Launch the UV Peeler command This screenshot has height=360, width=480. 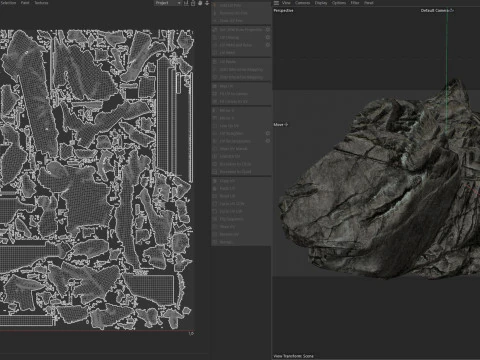241,62
